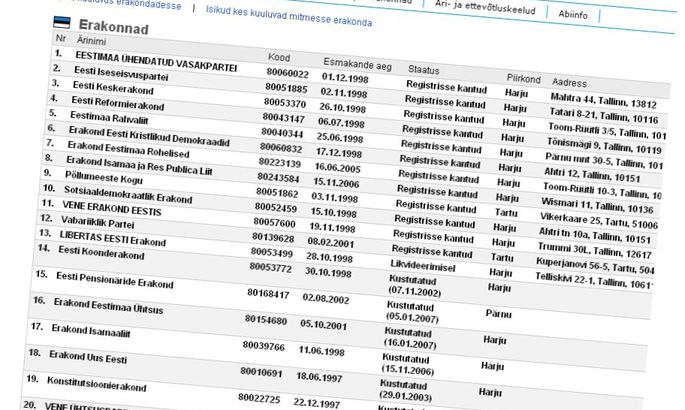Click registry code 80139628
The image size is (685, 410).
coord(273,238)
